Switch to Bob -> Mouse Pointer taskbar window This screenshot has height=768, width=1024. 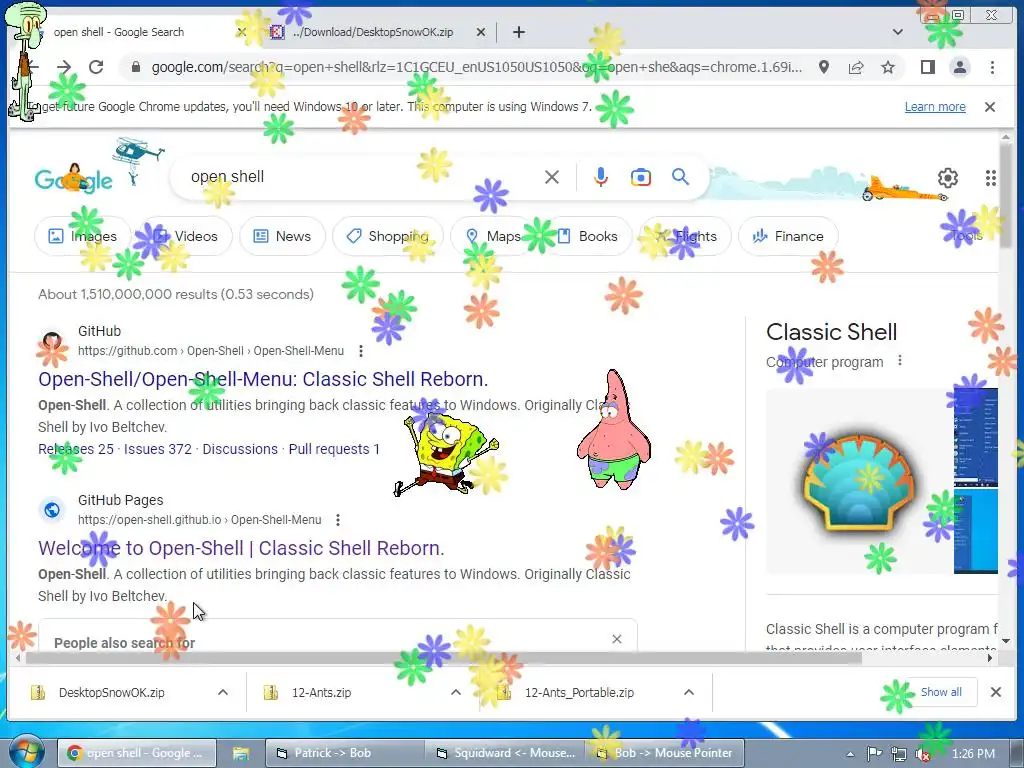[665, 753]
